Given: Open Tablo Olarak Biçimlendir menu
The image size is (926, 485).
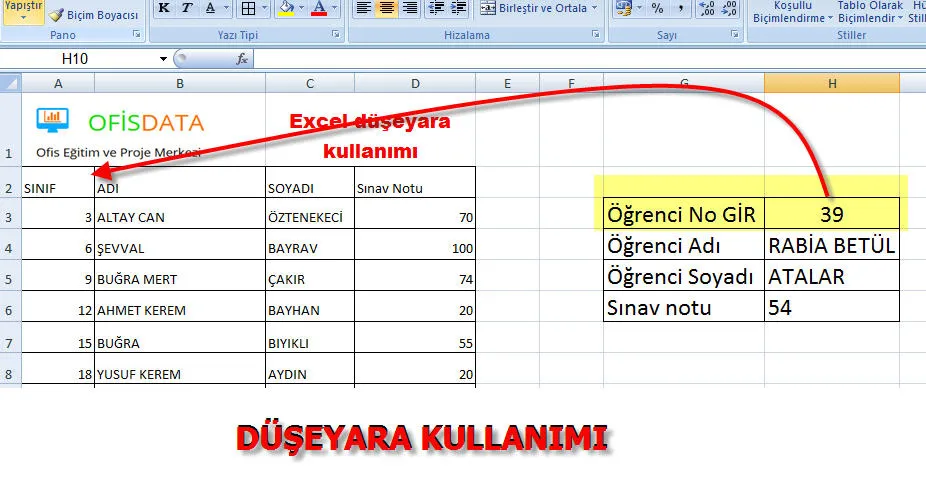Looking at the screenshot, I should click(869, 12).
